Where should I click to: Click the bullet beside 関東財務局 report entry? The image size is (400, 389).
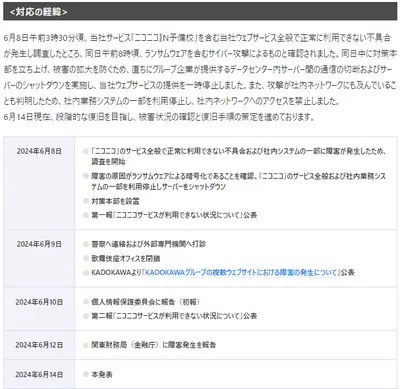click(x=86, y=345)
